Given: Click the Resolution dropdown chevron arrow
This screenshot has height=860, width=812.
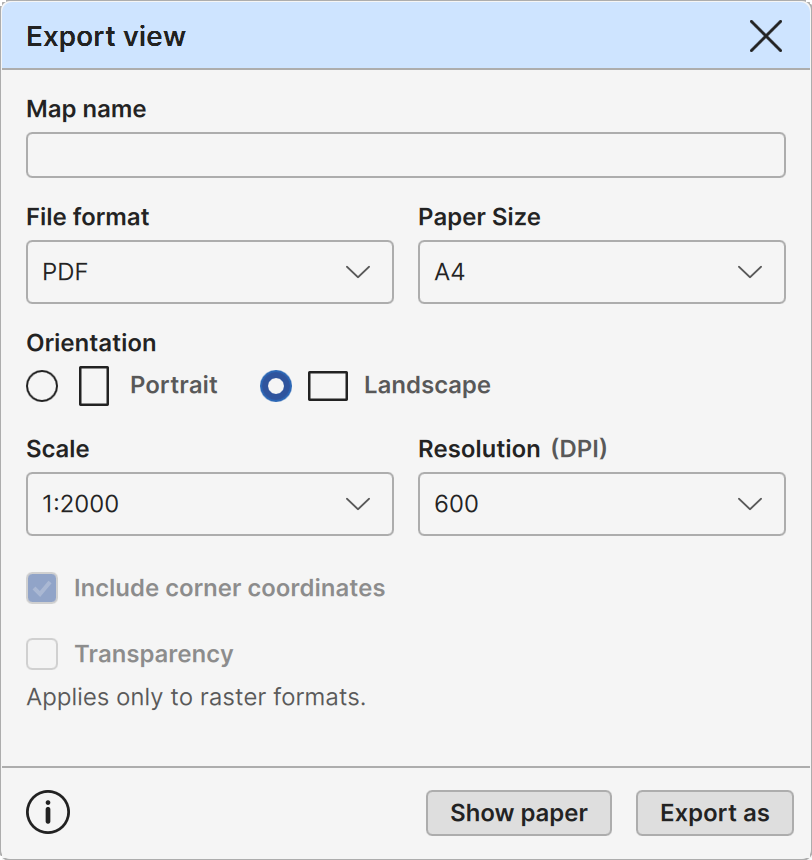Looking at the screenshot, I should 749,504.
